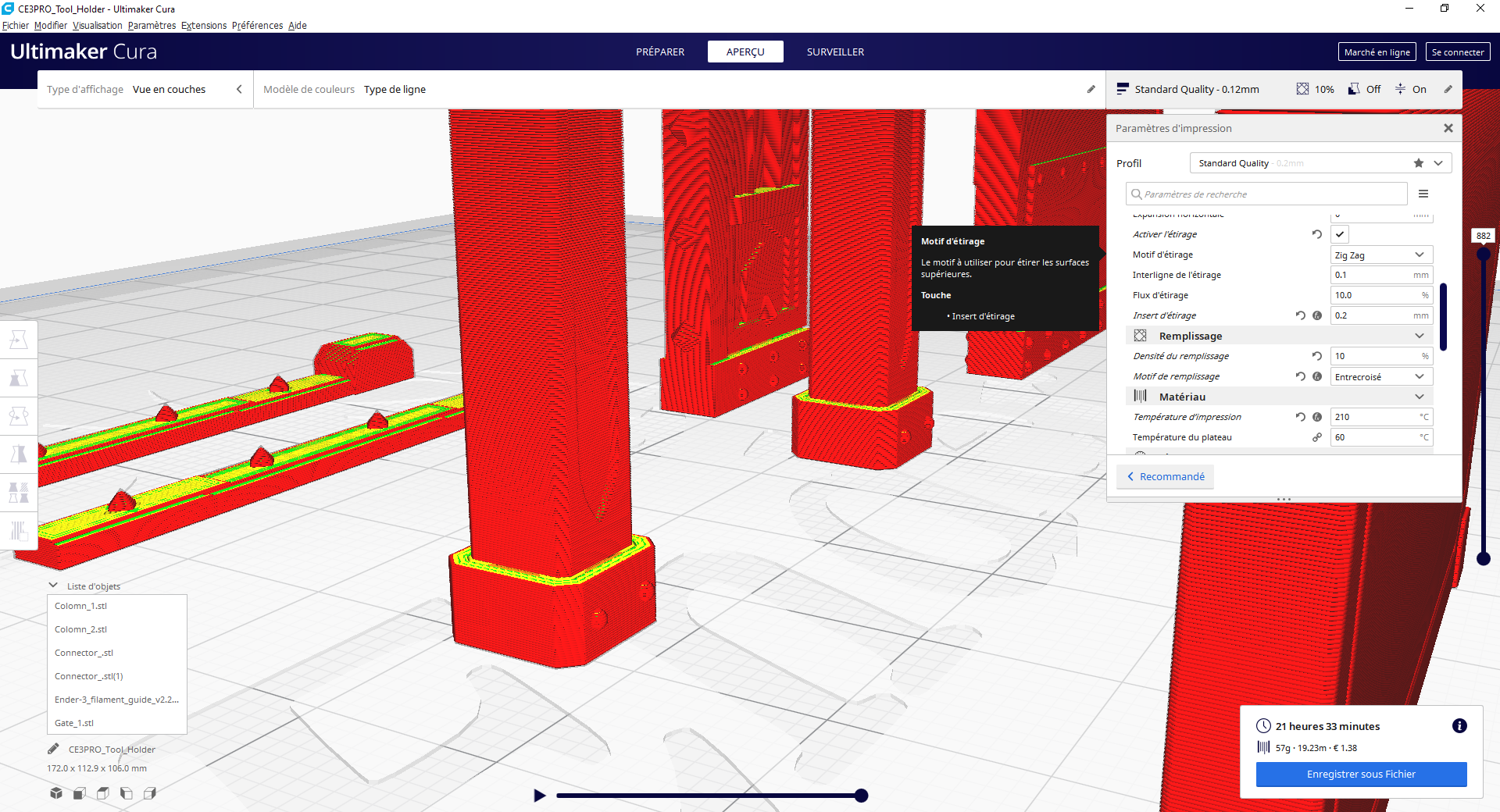Toggle Activer l'étirage checkbox
1500x812 pixels.
(x=1340, y=234)
